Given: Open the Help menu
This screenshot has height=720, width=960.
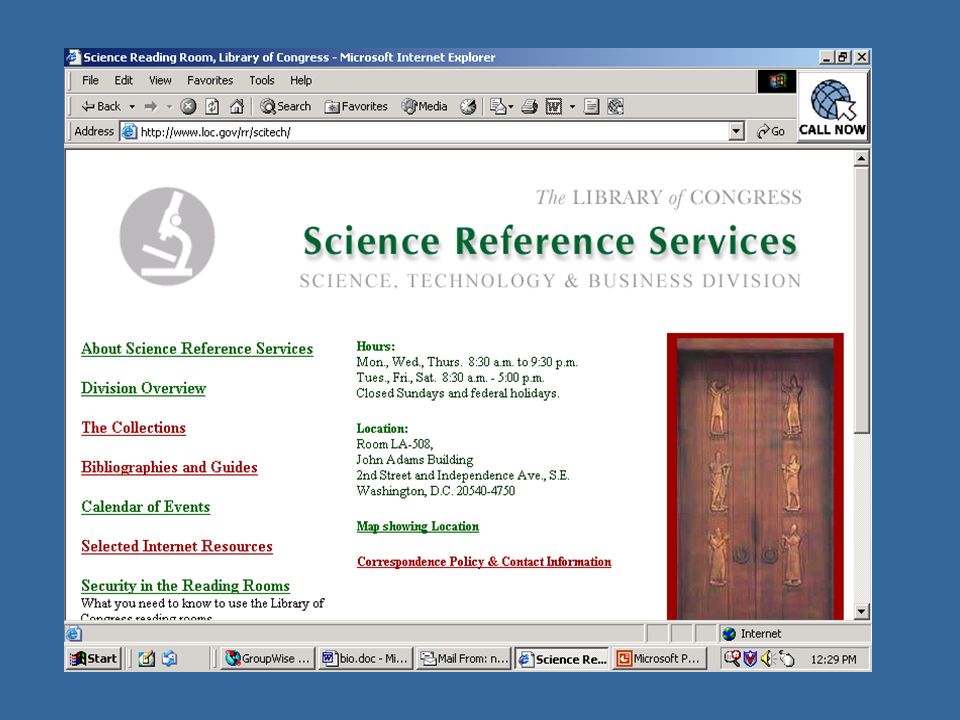Looking at the screenshot, I should 301,80.
